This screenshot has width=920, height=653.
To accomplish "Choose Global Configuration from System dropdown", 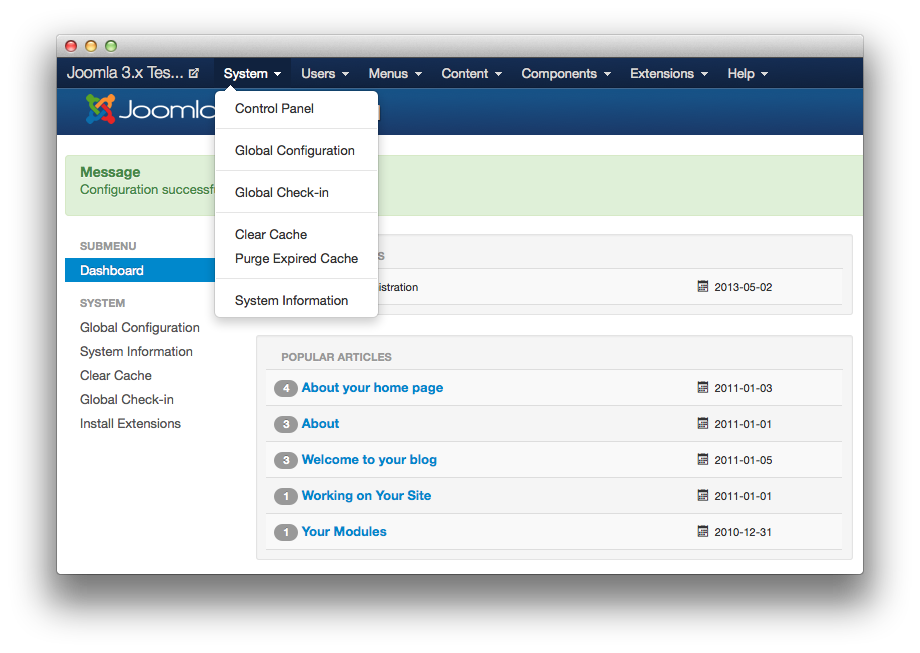I will click(x=295, y=151).
